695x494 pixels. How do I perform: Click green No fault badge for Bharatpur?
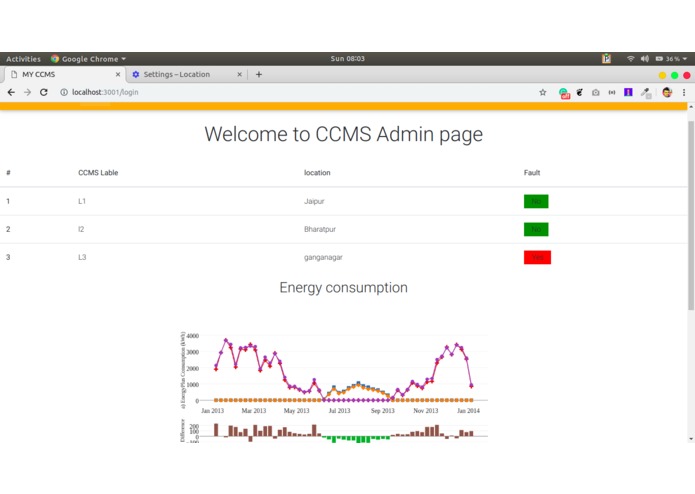(x=536, y=229)
